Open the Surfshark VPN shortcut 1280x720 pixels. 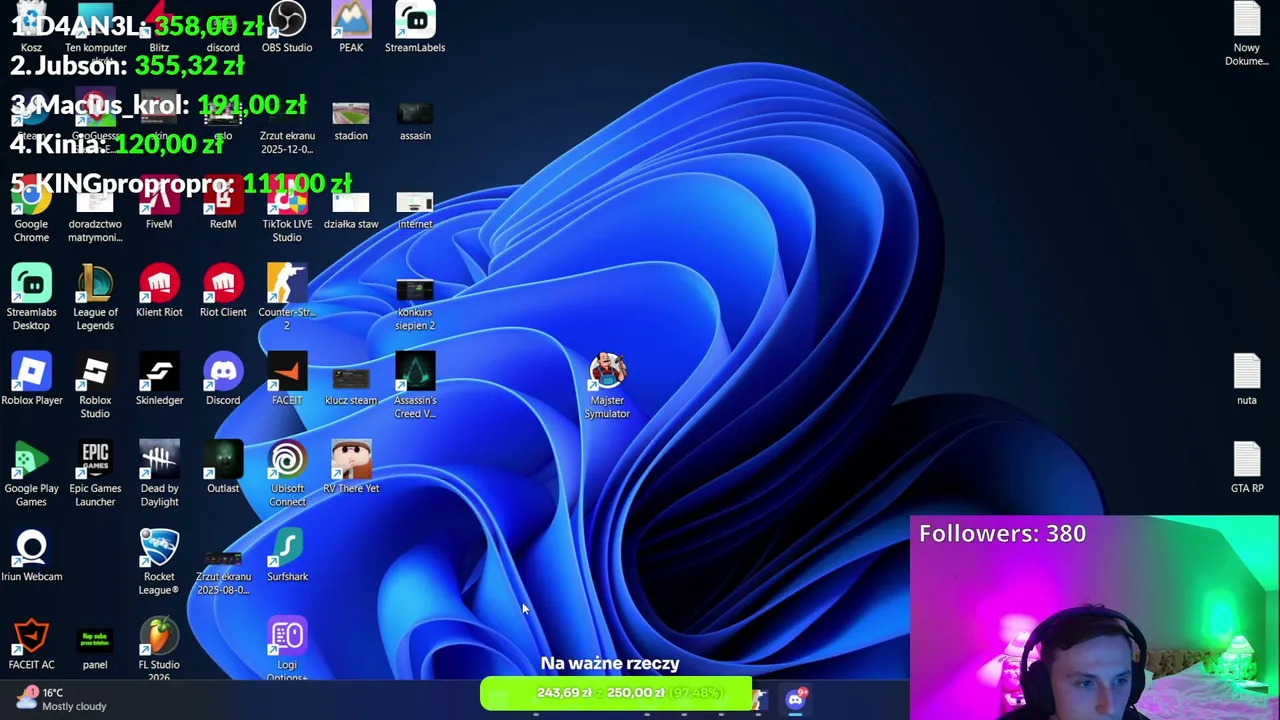pyautogui.click(x=287, y=555)
